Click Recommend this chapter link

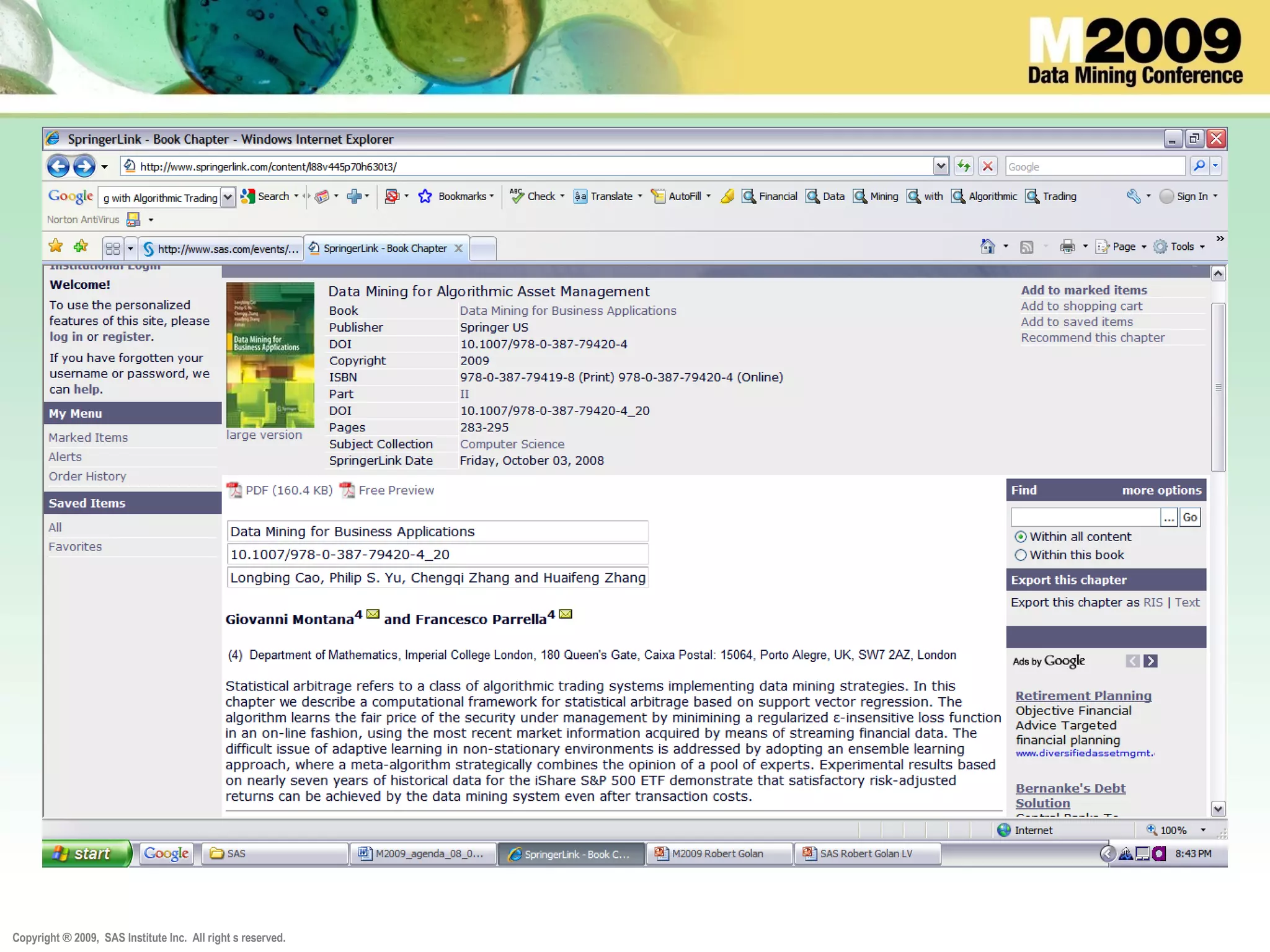coord(1093,338)
